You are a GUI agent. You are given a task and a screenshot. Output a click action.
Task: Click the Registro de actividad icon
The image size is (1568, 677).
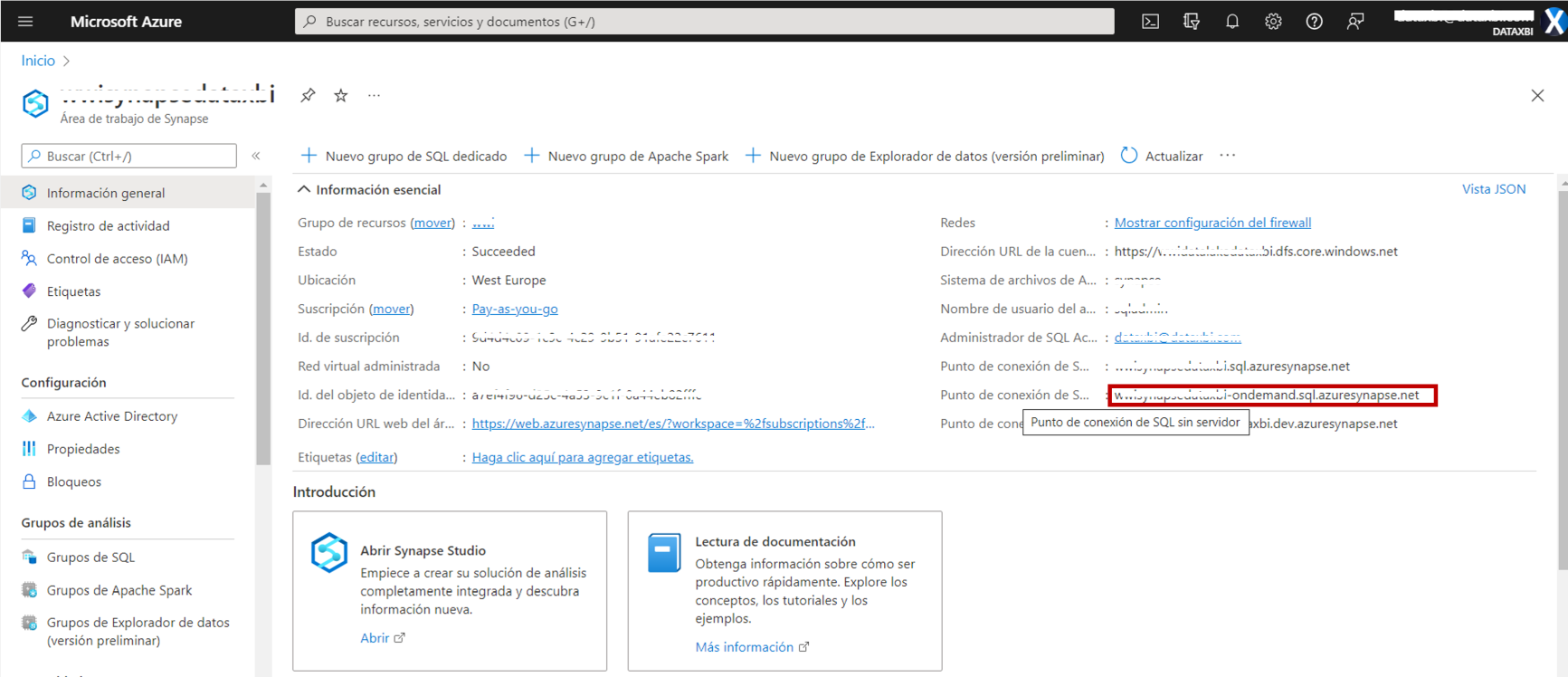pyautogui.click(x=29, y=225)
